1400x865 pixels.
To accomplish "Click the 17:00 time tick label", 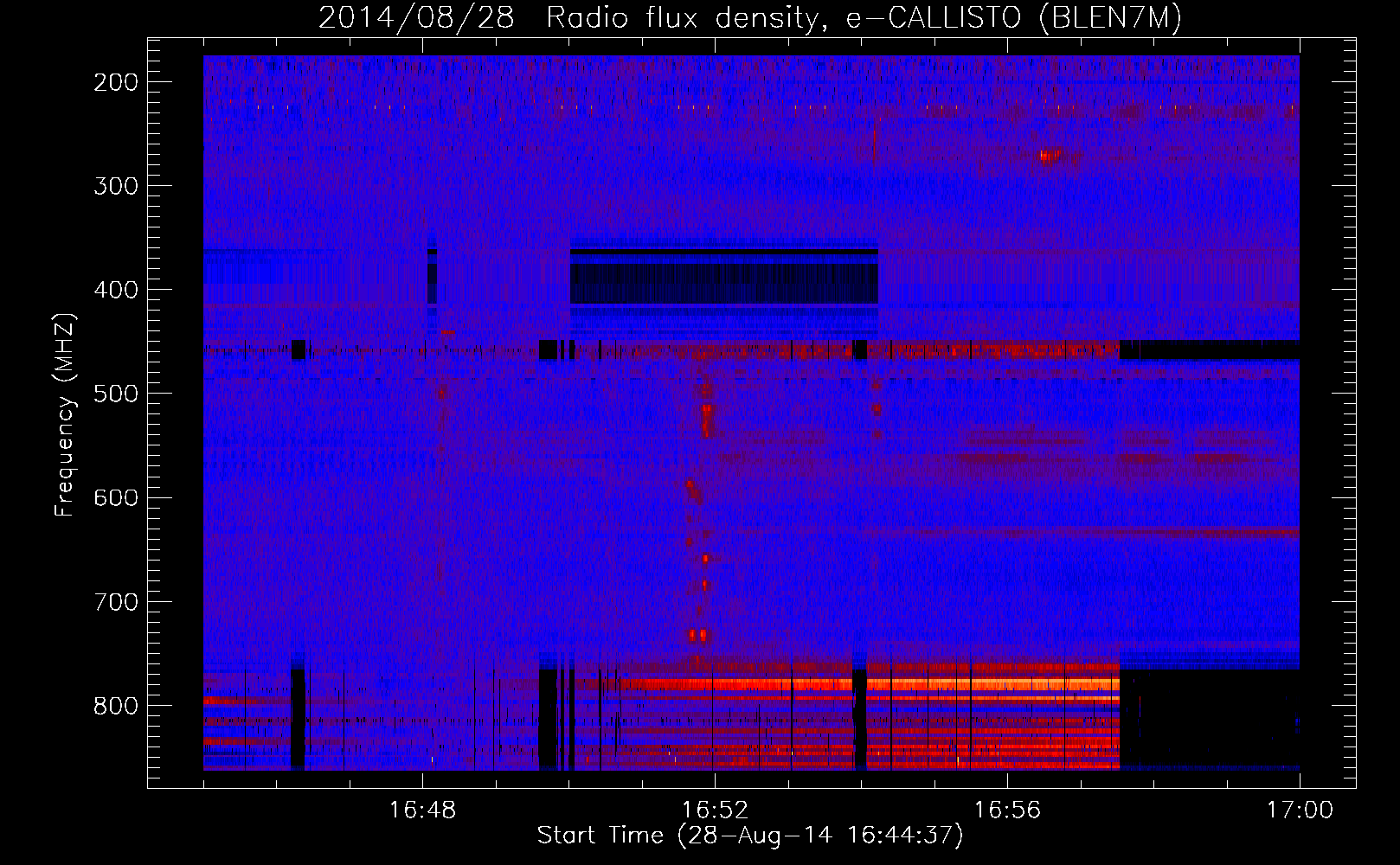I will point(1300,811).
